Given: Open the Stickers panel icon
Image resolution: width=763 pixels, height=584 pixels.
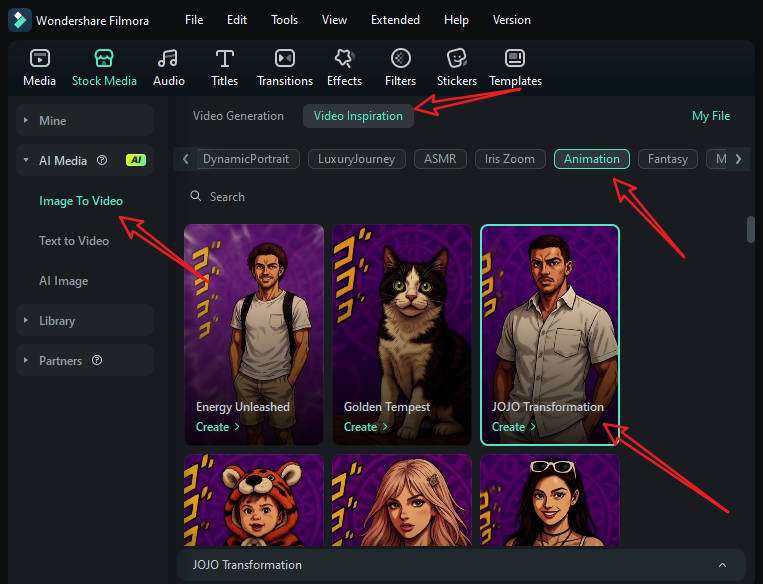Looking at the screenshot, I should (x=456, y=58).
